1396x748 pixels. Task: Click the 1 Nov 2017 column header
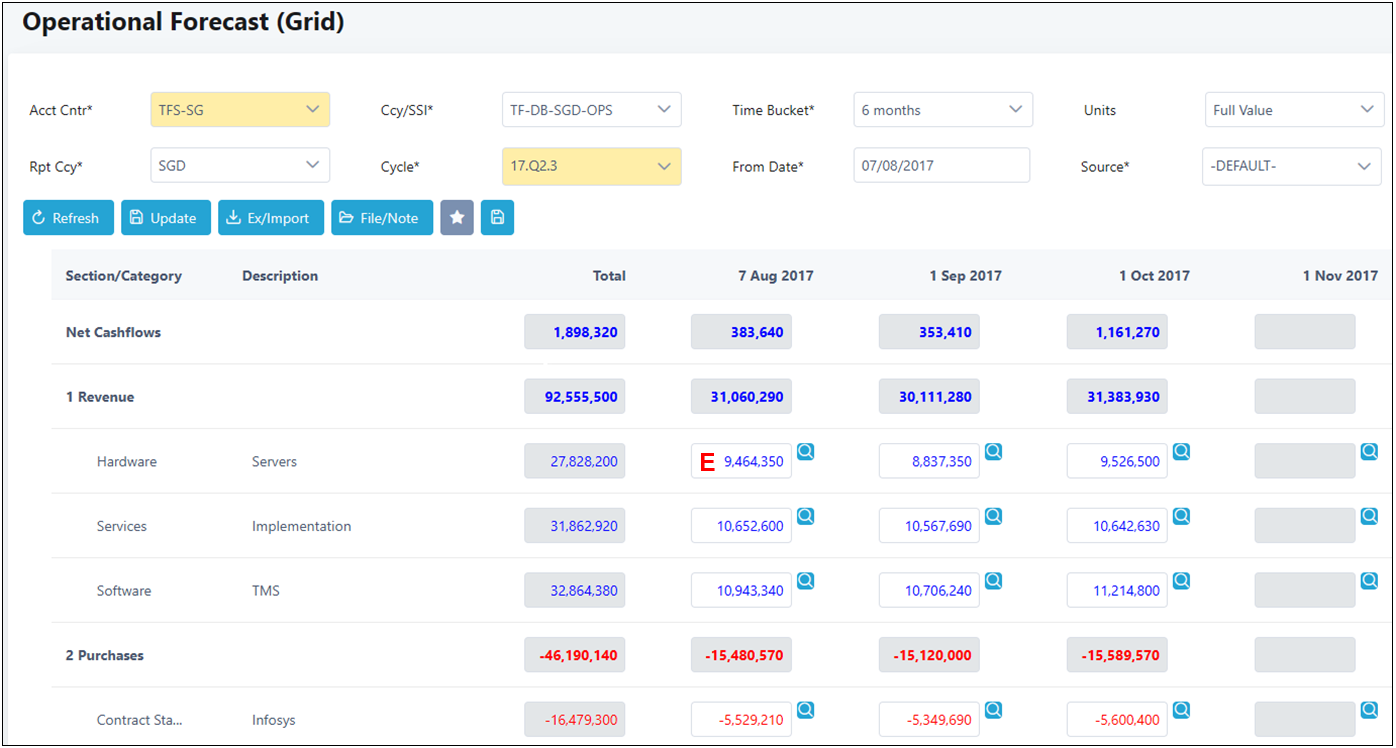click(1340, 276)
